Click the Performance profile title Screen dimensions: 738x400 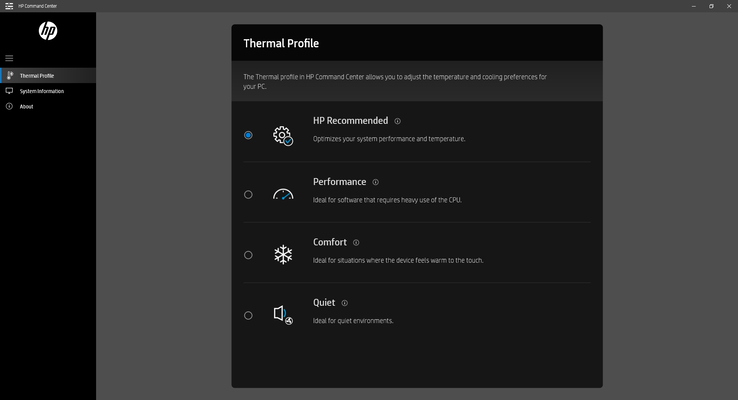point(339,182)
